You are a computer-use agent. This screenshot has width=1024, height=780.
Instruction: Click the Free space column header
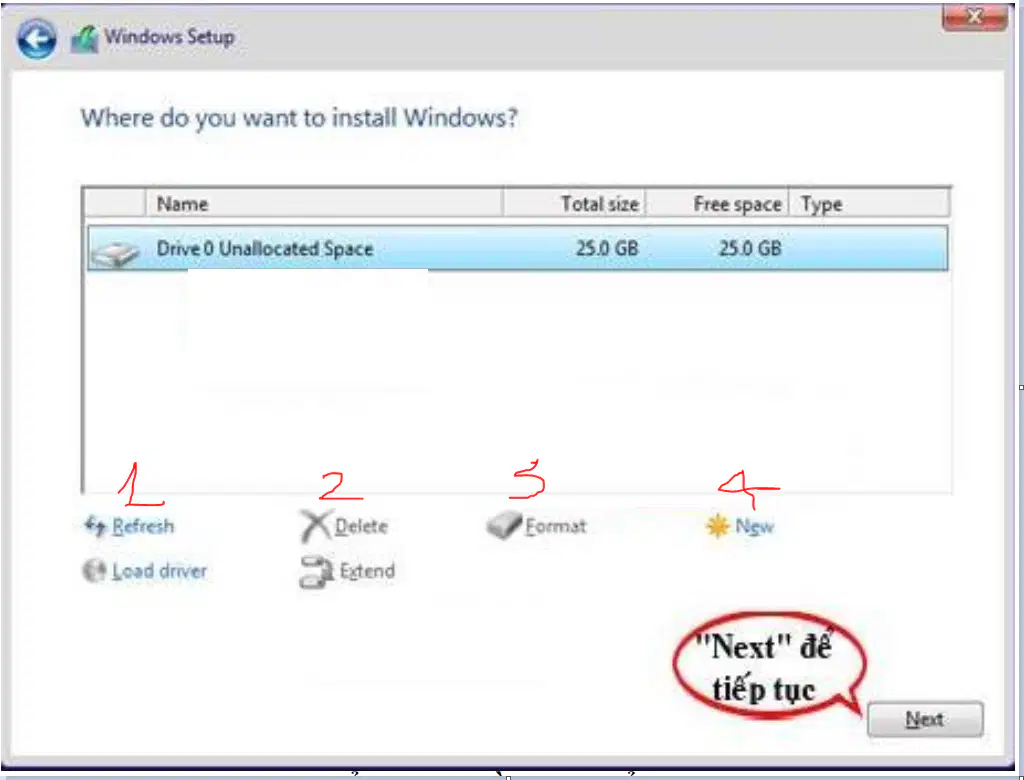click(x=717, y=204)
